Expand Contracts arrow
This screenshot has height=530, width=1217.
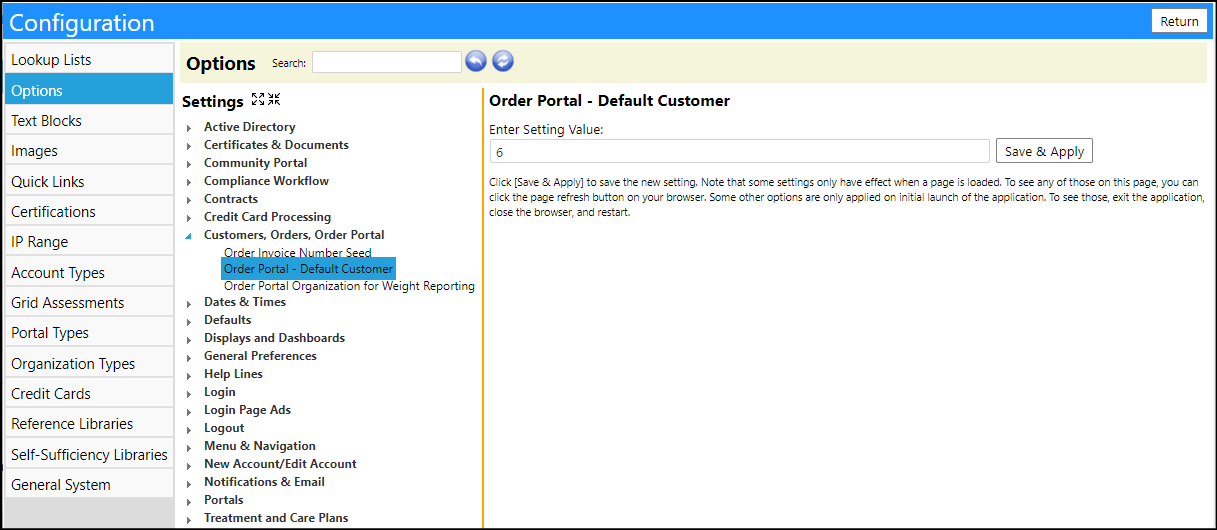(x=189, y=200)
